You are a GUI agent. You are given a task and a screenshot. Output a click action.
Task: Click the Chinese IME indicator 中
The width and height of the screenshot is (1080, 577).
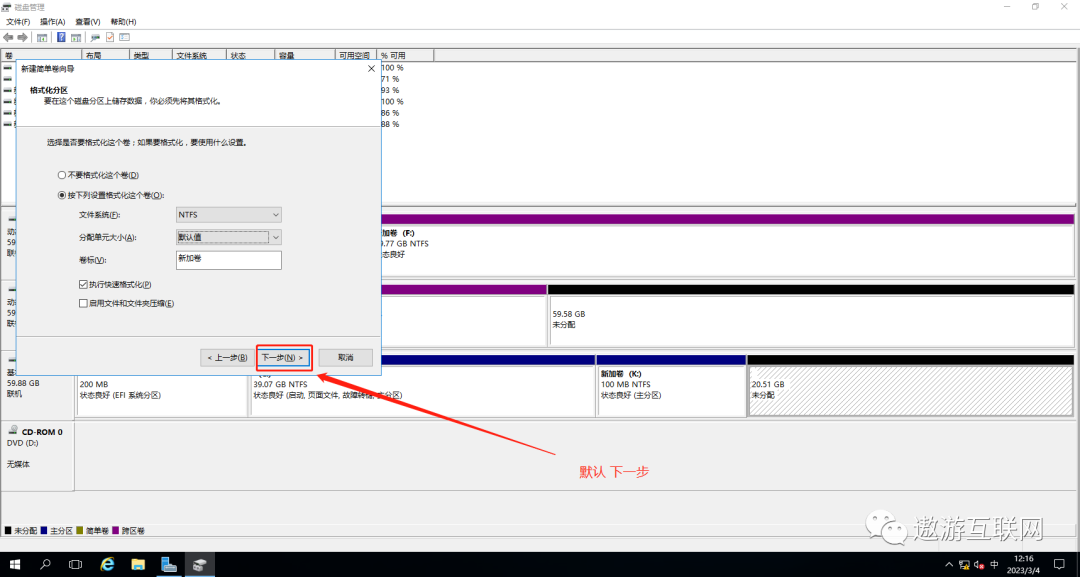click(994, 565)
